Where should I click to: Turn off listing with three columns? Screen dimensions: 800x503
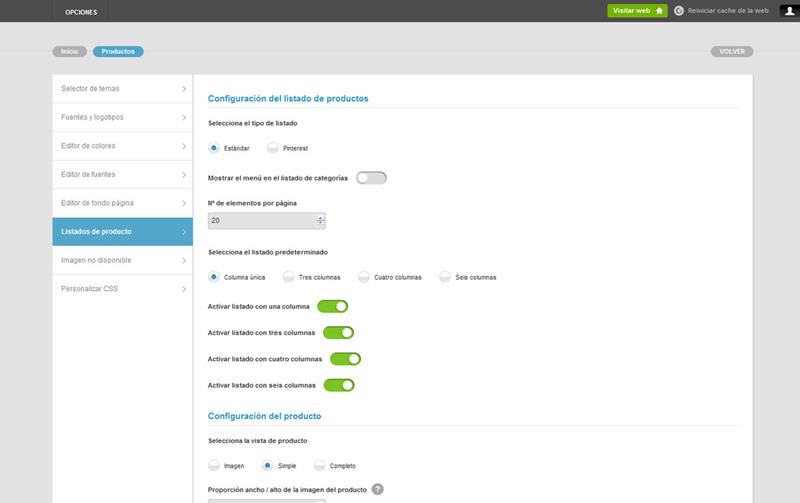[338, 332]
